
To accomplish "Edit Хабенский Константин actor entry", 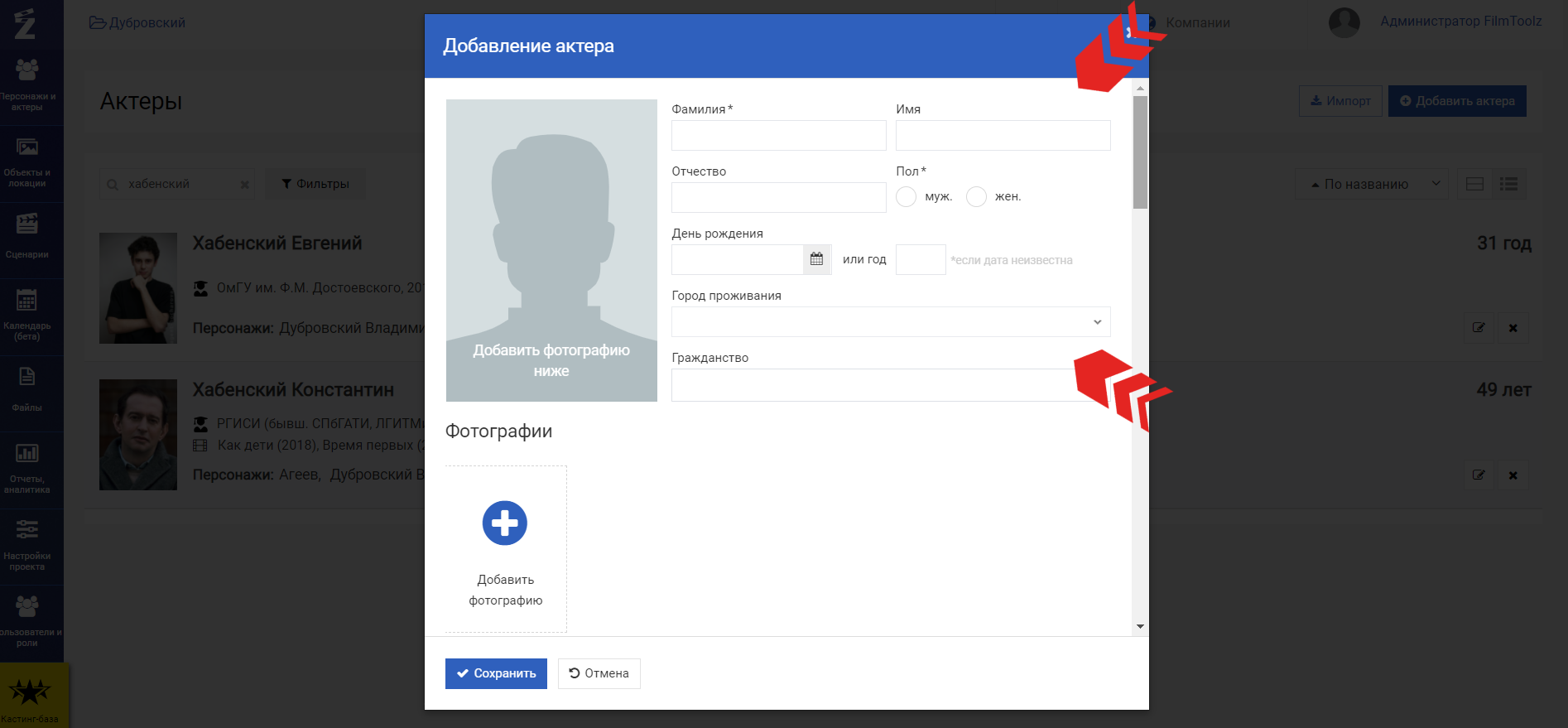I will tap(1479, 475).
